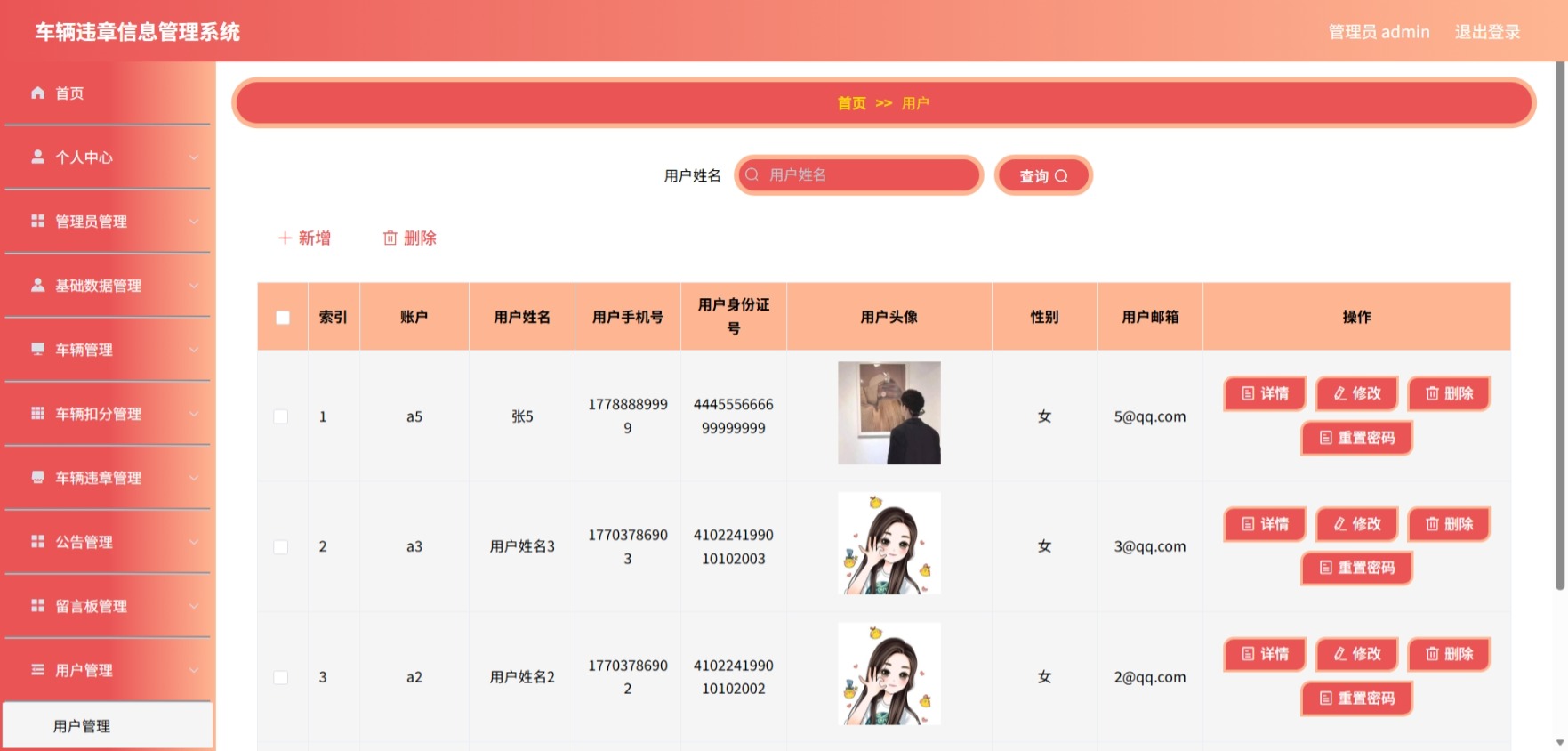Expand the 车辆管理 menu chevron
Viewport: 1568px width, 751px height.
[x=194, y=350]
